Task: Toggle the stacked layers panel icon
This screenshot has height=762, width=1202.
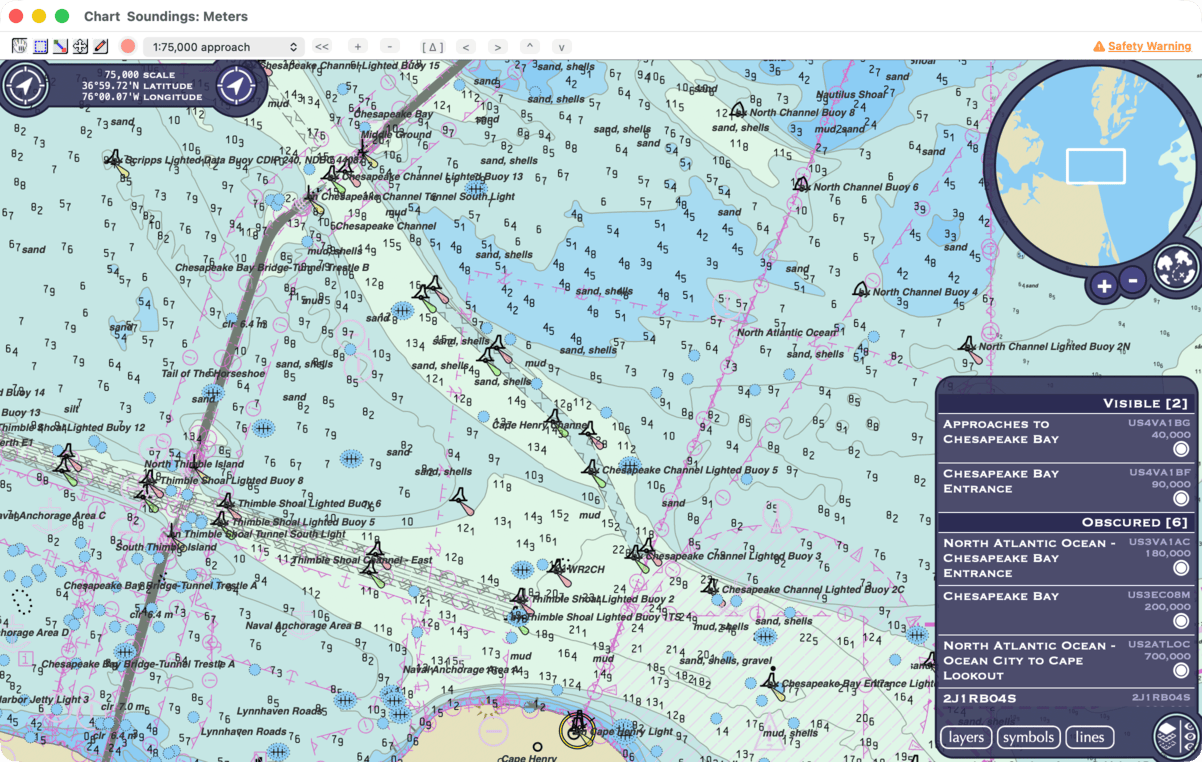Action: (x=1176, y=736)
